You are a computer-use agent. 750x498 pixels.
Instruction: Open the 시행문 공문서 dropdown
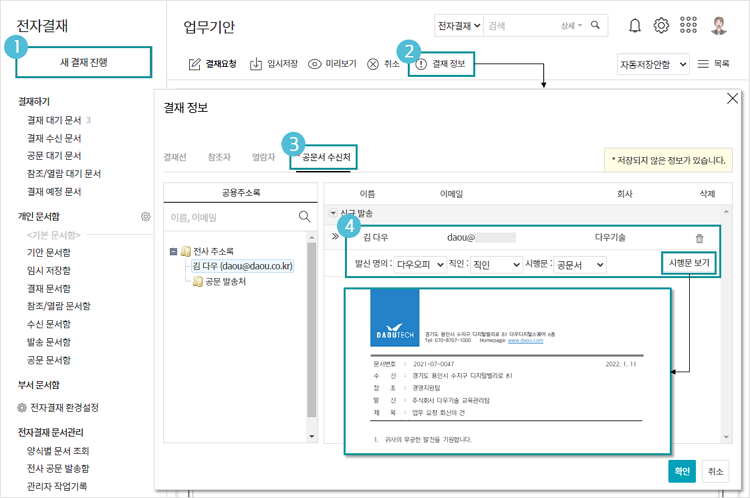(580, 265)
